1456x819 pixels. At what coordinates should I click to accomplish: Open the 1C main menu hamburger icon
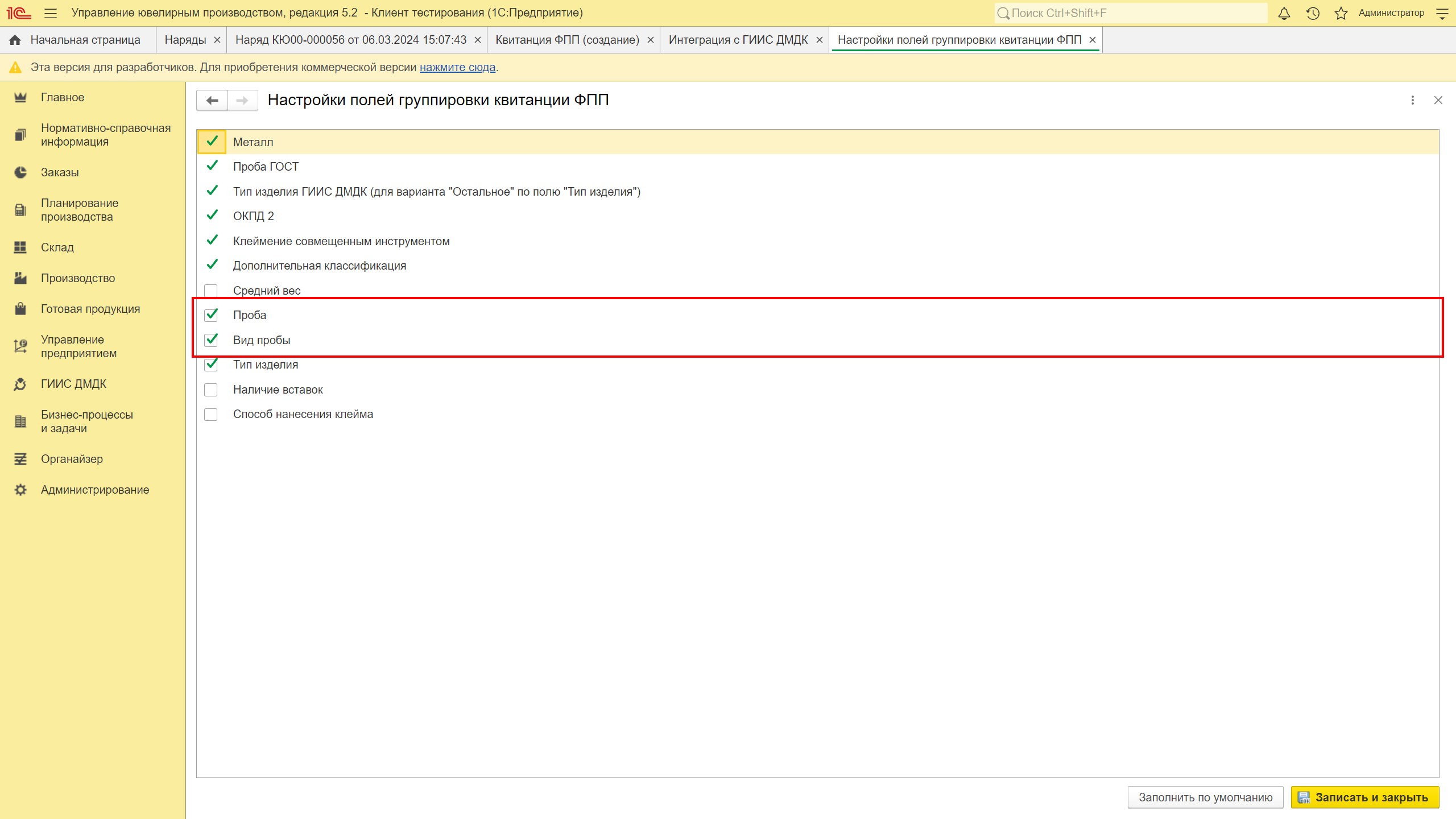51,13
